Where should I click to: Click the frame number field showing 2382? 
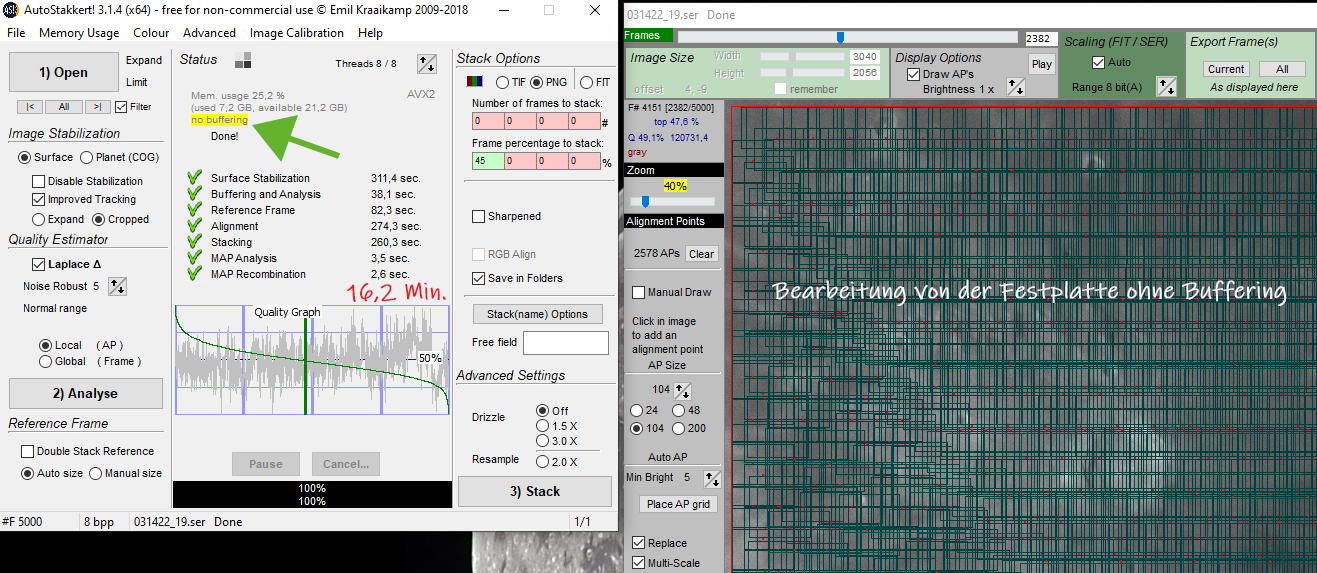pos(1041,38)
